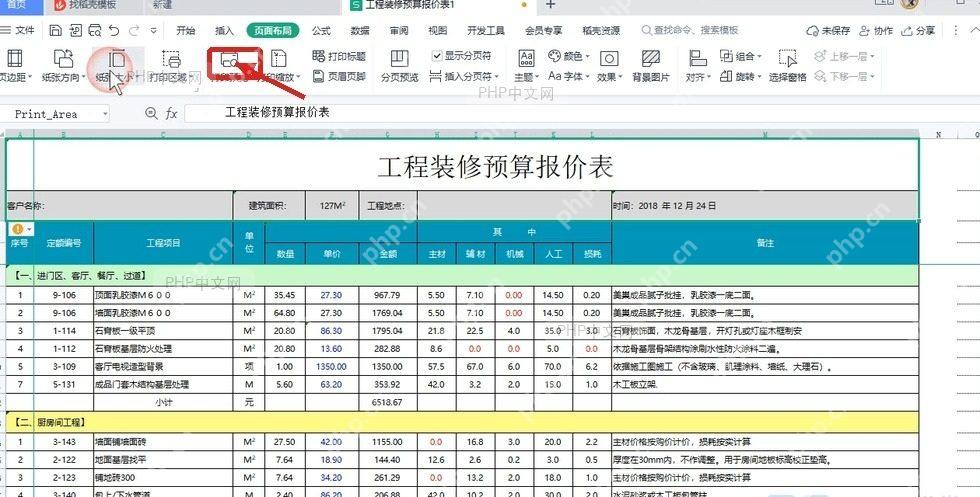Select the 页面布局 ribbon tab
Screen dimensions: 980x497
(x=272, y=31)
